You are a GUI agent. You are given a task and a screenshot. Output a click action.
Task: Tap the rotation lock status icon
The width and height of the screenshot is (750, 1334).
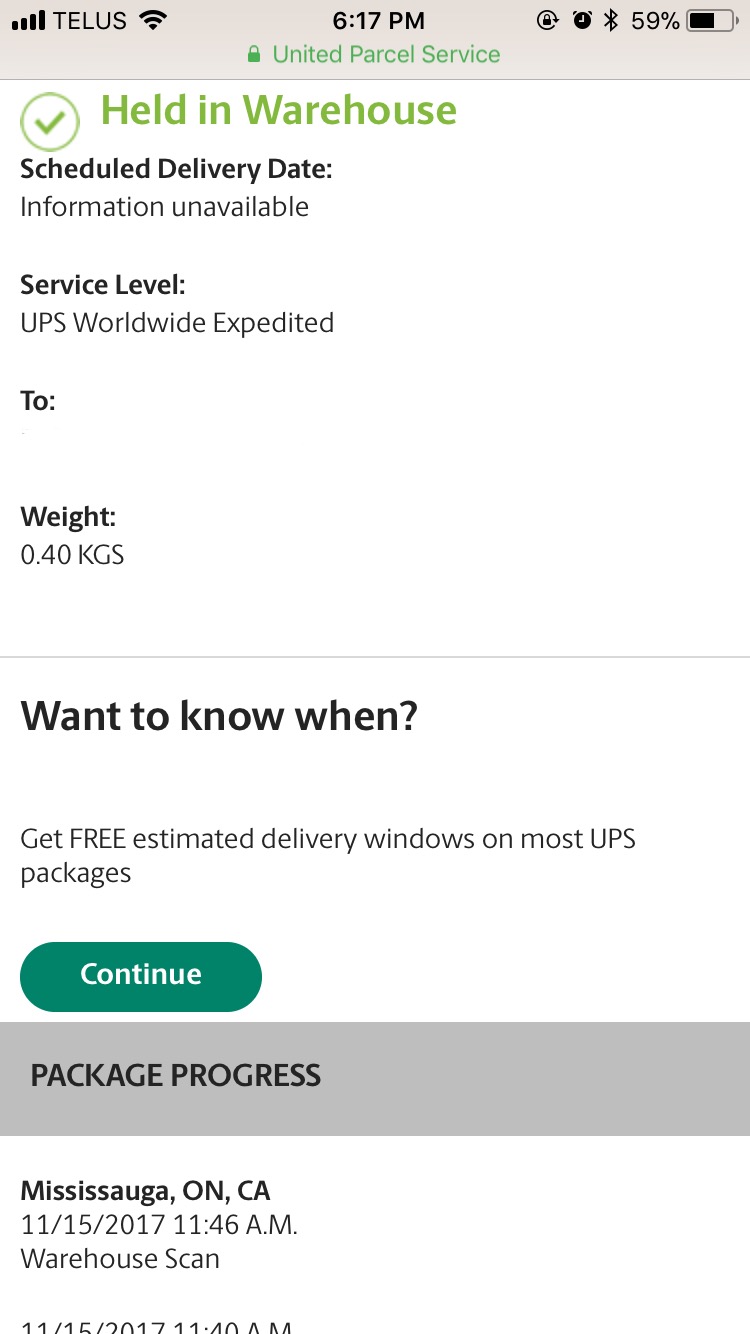coord(547,20)
